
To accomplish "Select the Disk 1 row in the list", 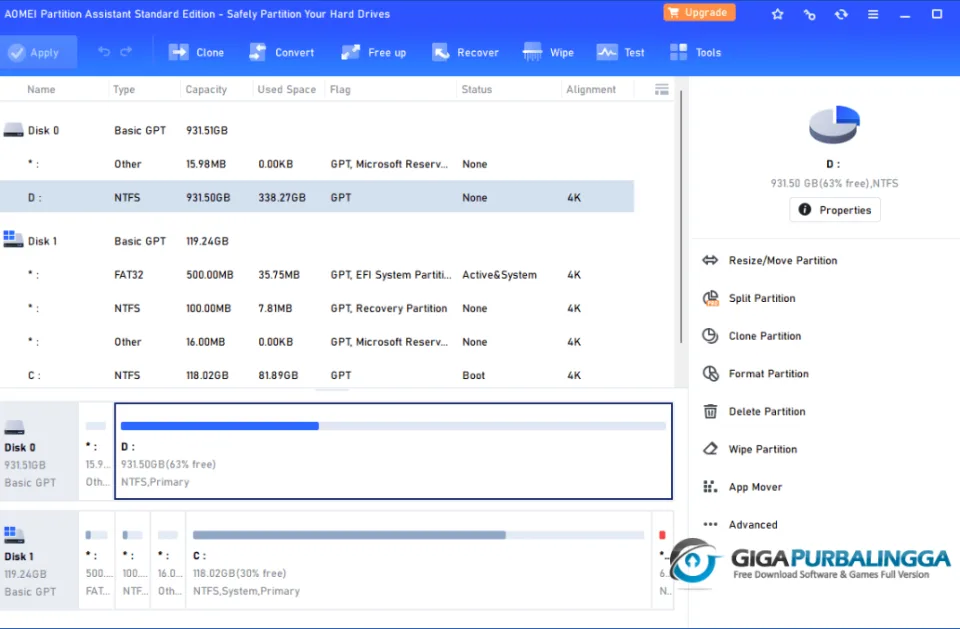I will pyautogui.click(x=317, y=241).
